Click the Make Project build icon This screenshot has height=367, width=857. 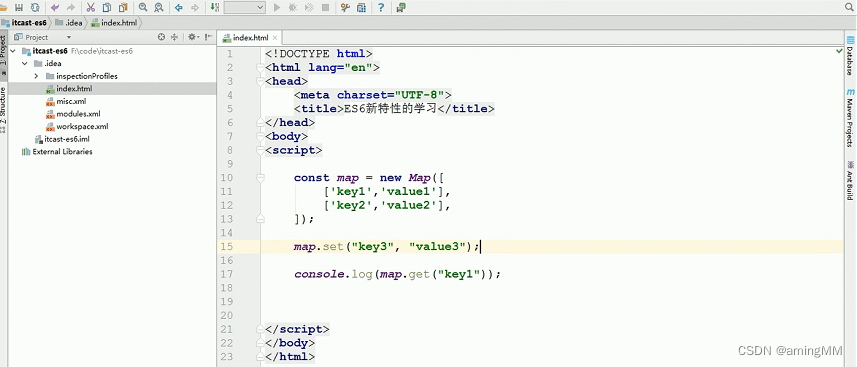click(x=215, y=8)
